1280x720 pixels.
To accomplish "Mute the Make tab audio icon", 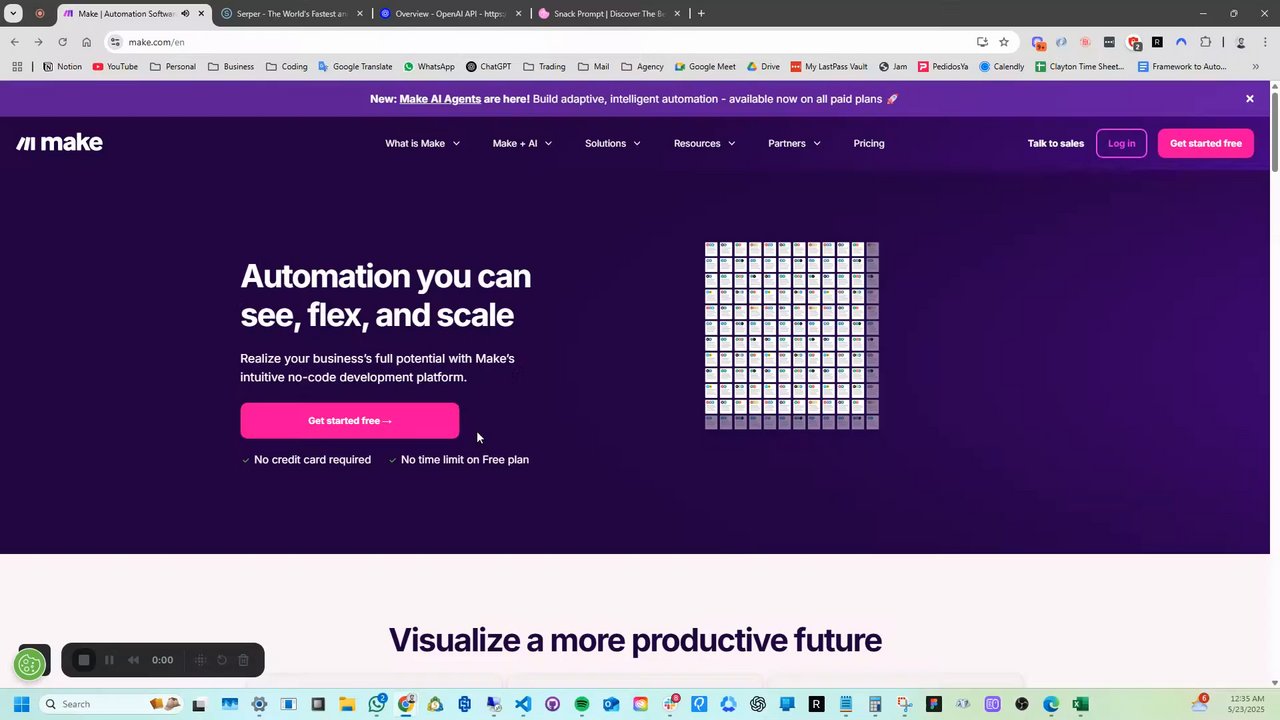I will (185, 14).
